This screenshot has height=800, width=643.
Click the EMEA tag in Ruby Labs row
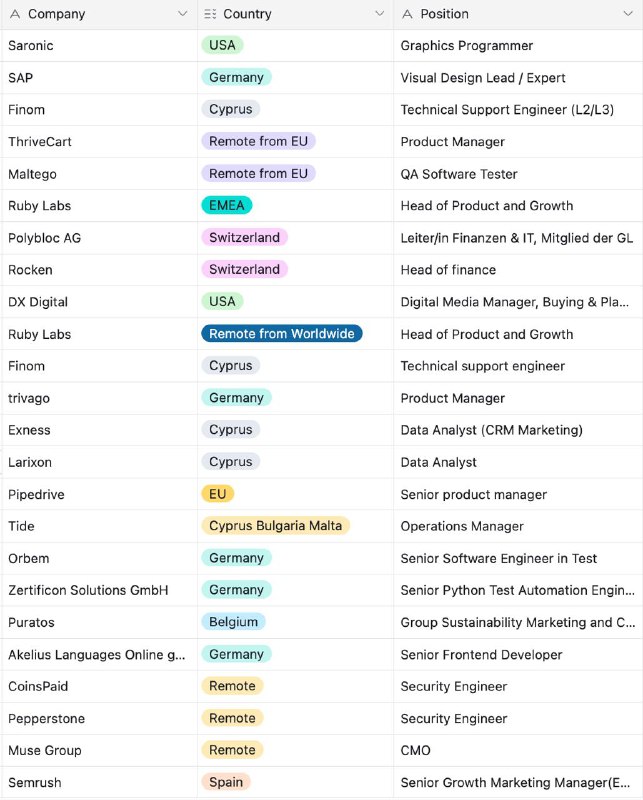(x=227, y=205)
